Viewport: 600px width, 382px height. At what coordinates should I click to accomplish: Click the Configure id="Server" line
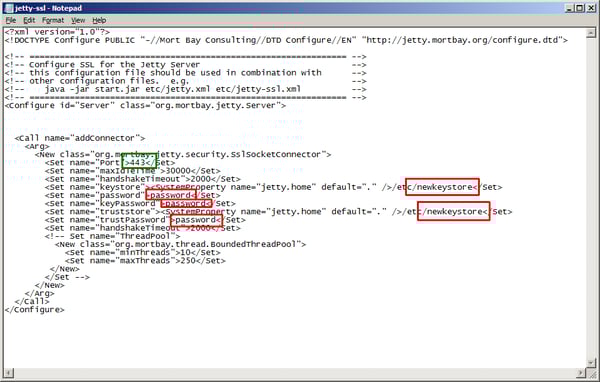click(145, 105)
